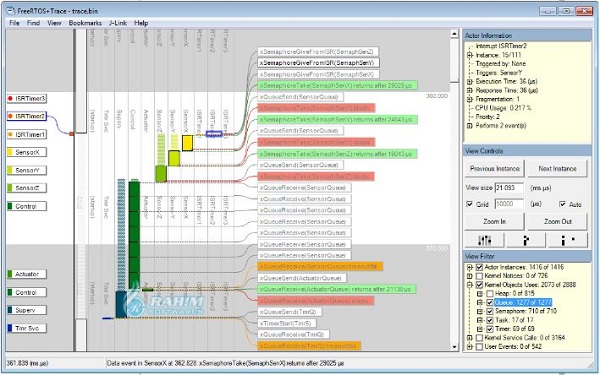600x375 pixels.
Task: Collapse the Kernel Objects Uses node
Action: coord(470,285)
